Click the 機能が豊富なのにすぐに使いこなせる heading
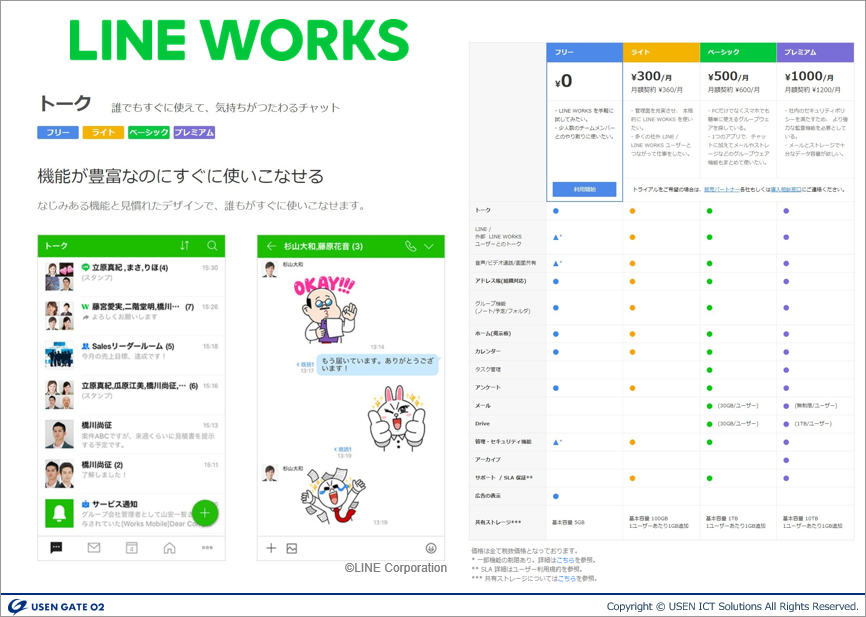The height and width of the screenshot is (617, 866). point(181,177)
